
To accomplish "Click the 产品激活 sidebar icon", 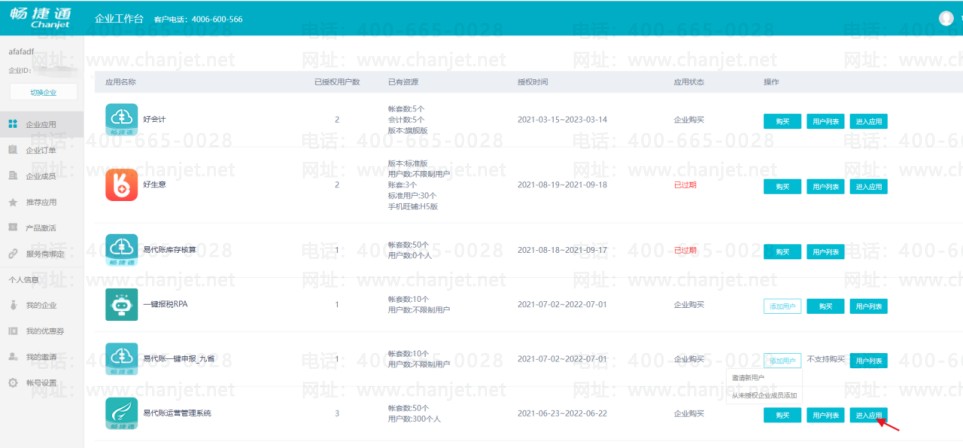I will [13, 228].
